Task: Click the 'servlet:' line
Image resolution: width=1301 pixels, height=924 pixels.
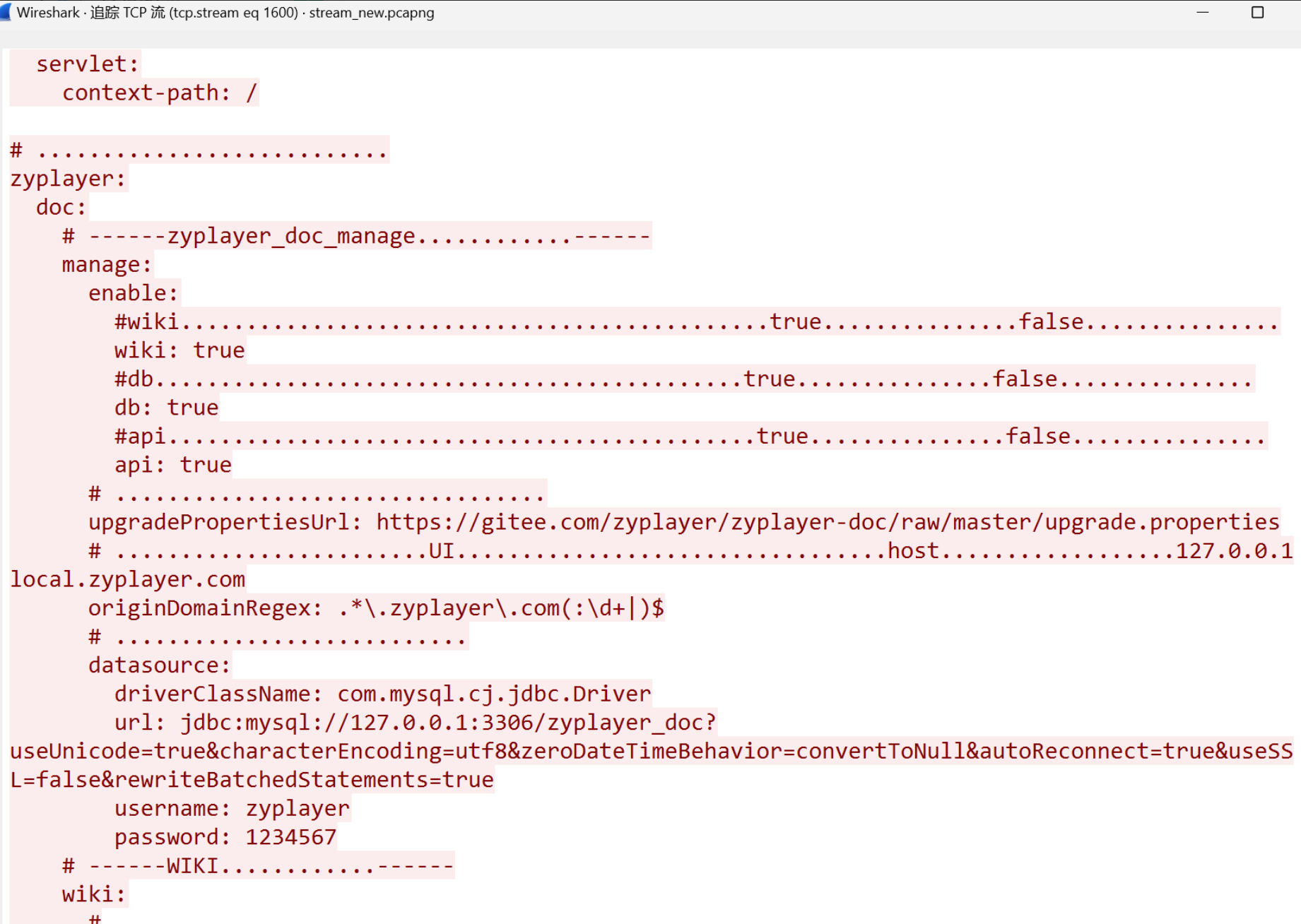Action: click(x=88, y=64)
